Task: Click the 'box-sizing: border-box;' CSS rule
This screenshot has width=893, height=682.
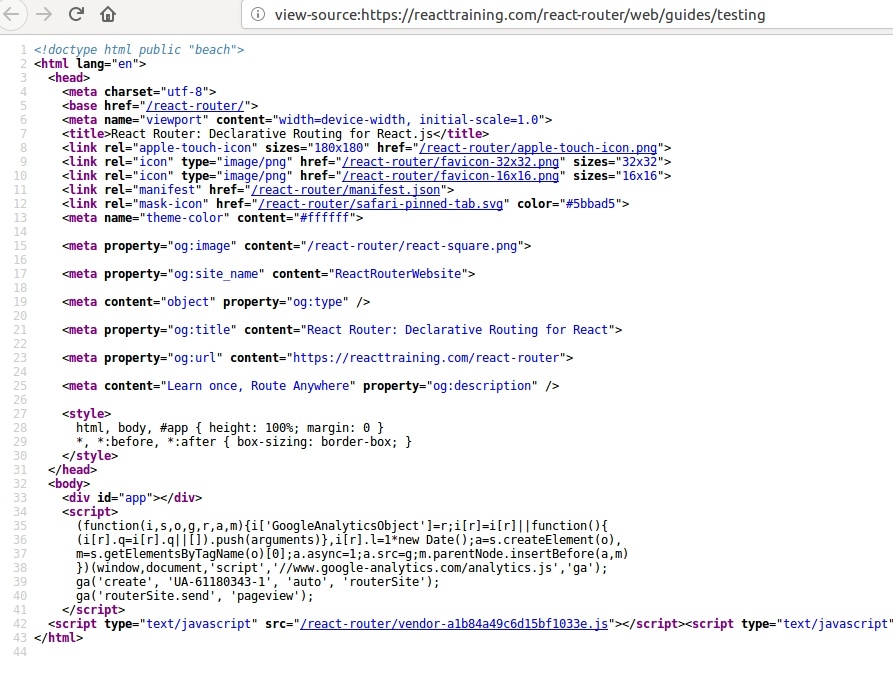Action: pyautogui.click(x=317, y=441)
